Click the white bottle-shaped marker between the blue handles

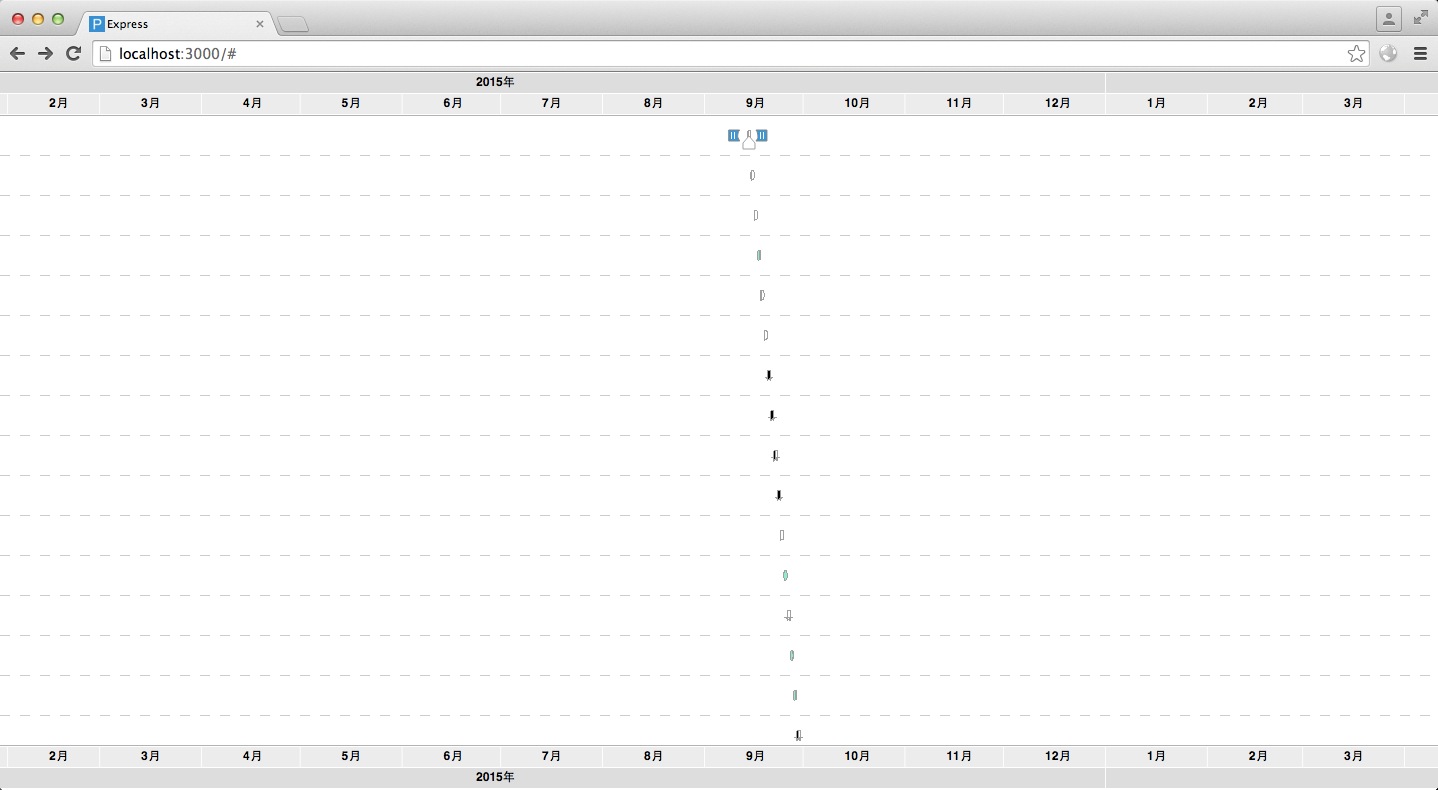(x=749, y=140)
